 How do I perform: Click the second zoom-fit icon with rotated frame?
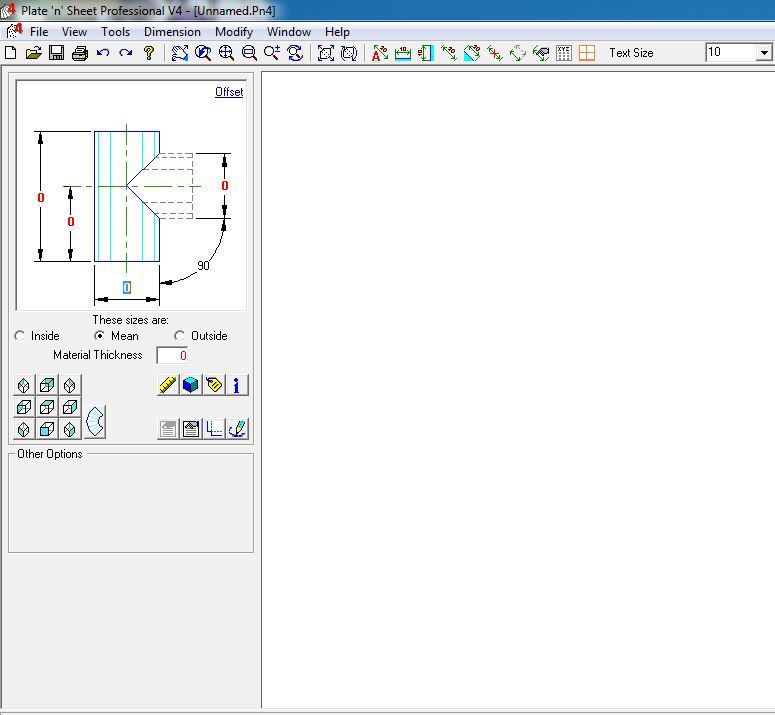coord(349,53)
